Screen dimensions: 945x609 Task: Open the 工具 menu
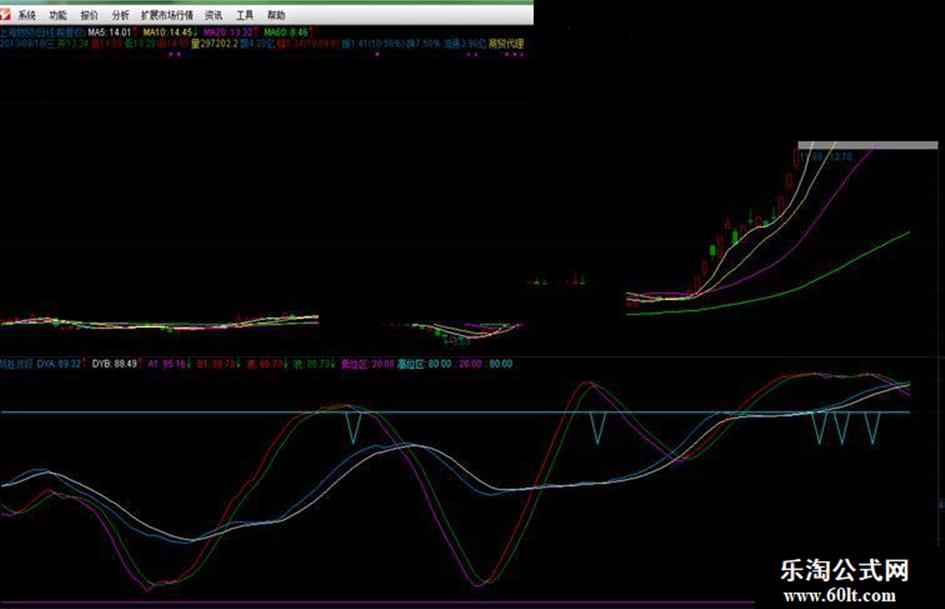point(245,15)
